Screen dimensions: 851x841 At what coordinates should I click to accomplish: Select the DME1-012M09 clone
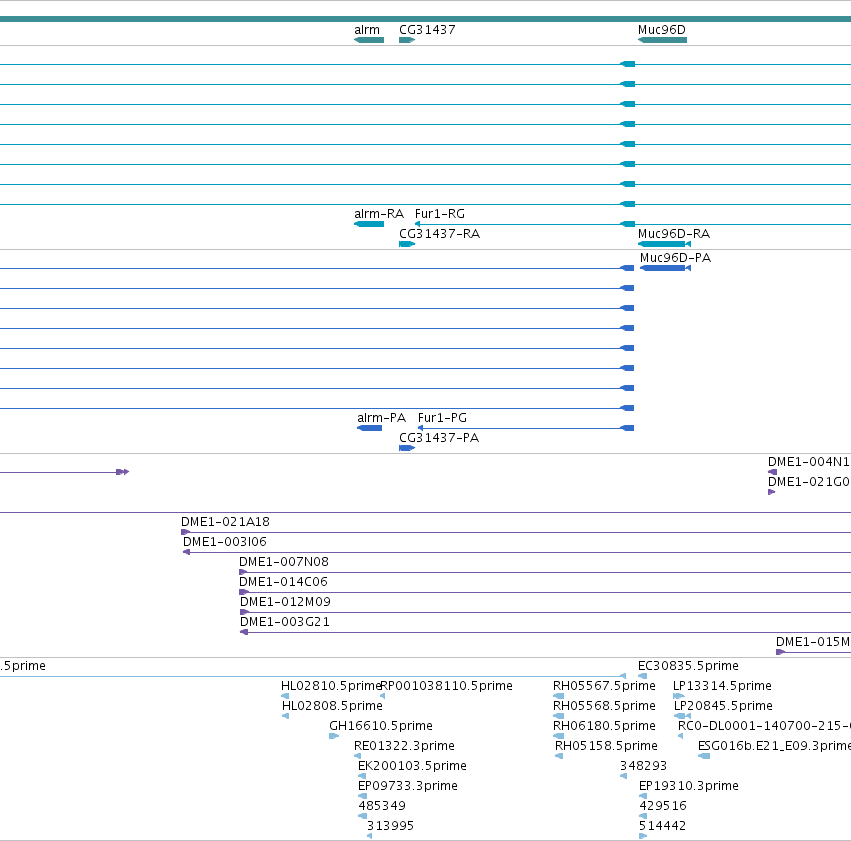(x=545, y=613)
